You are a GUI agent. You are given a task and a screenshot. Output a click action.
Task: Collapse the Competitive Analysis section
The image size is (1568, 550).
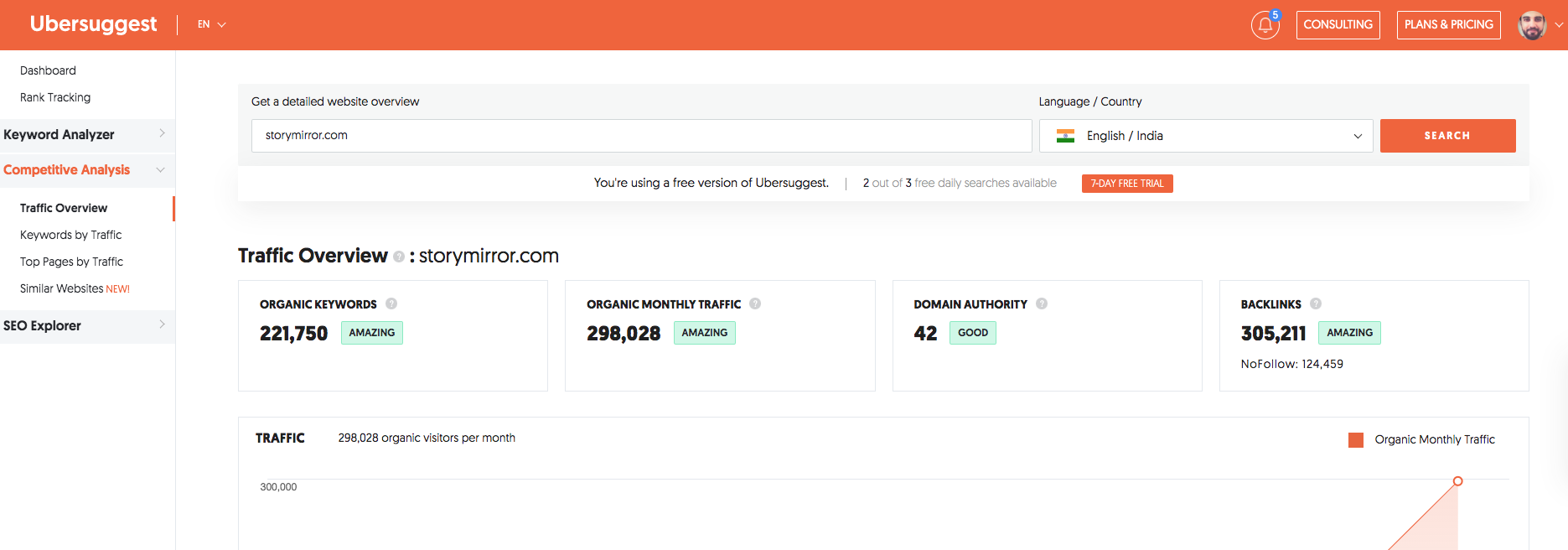87,169
